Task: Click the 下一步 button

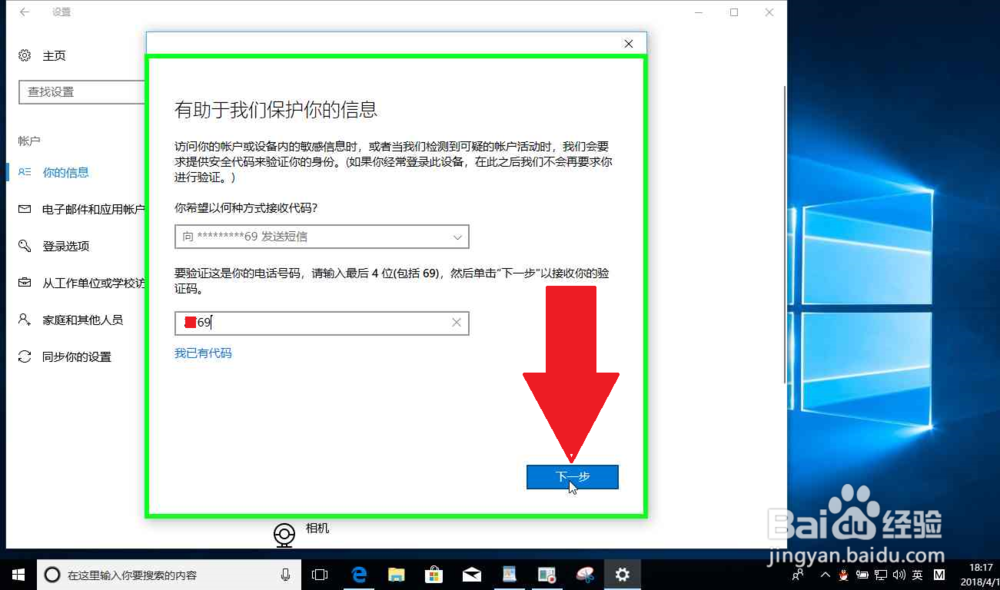Action: 572,477
